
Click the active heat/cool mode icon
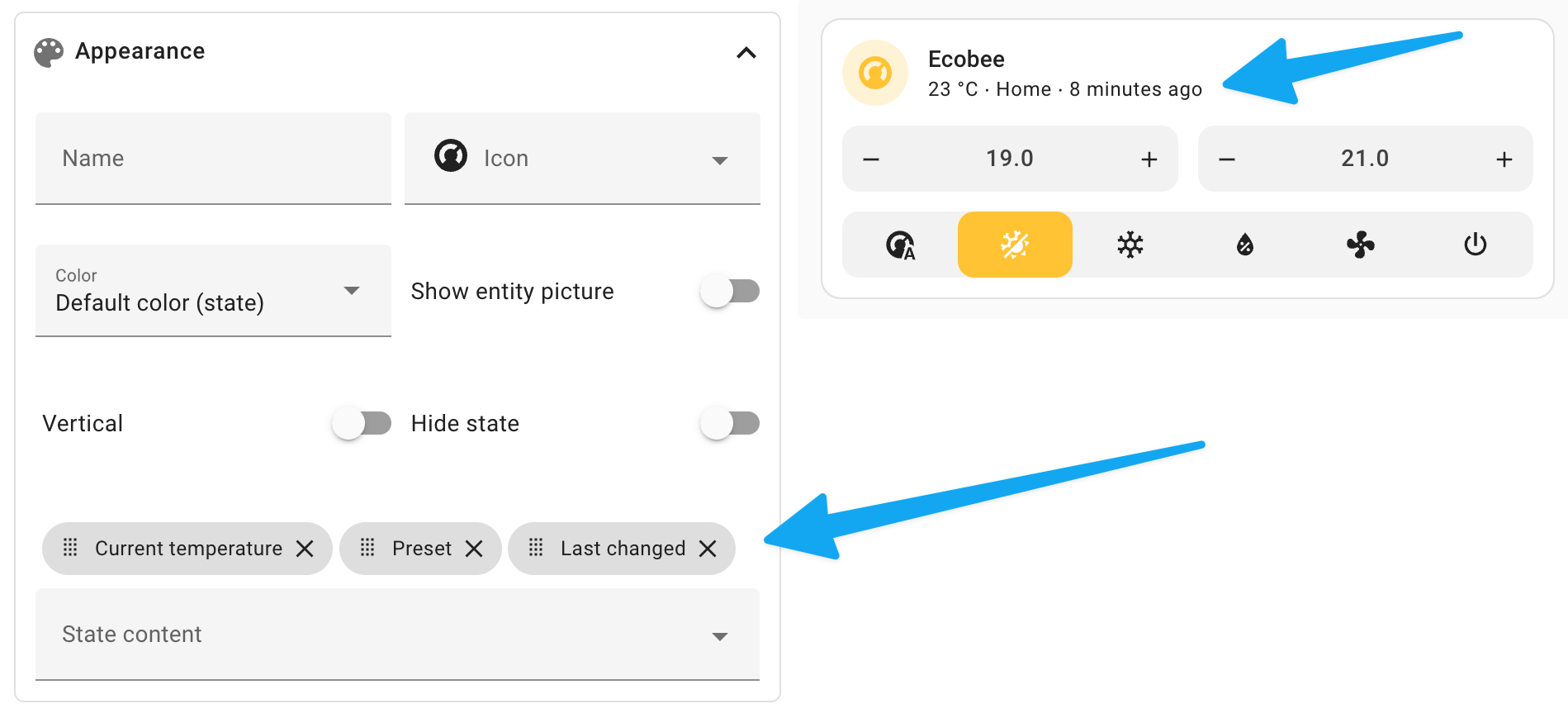coord(1015,245)
